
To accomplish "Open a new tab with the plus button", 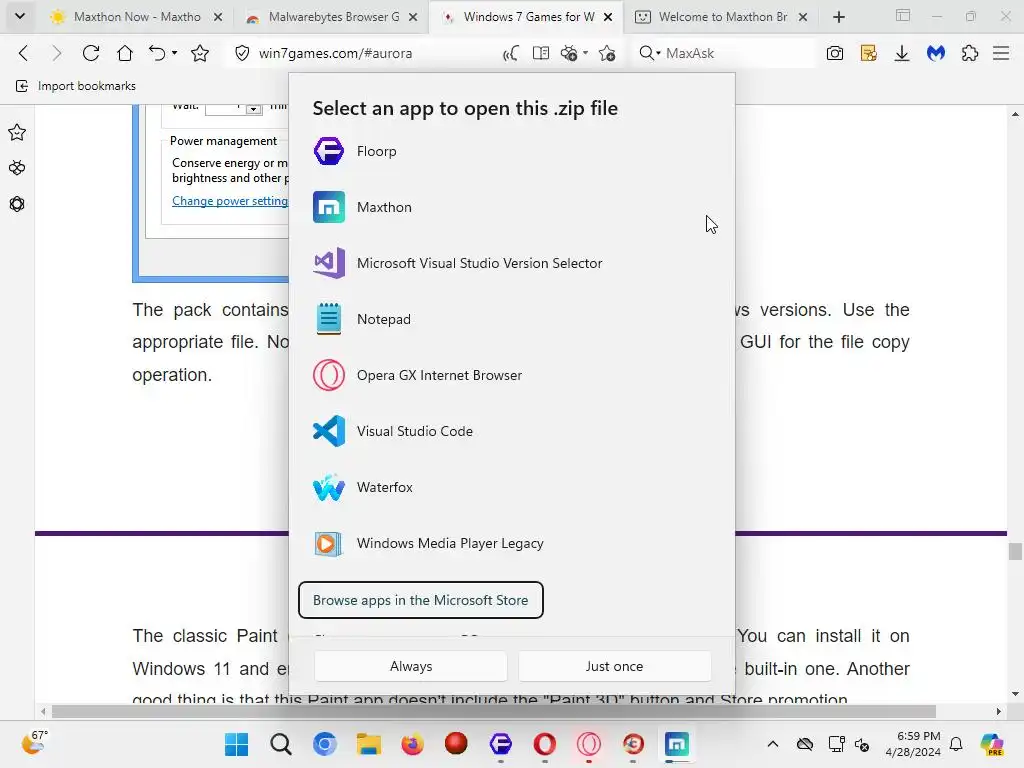I will 839,17.
